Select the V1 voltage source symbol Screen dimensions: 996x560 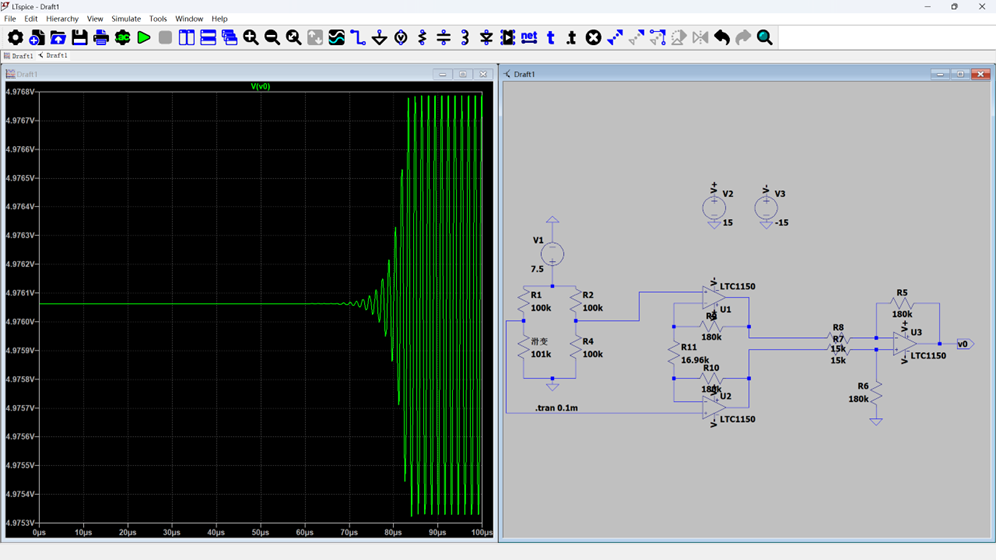[x=553, y=254]
